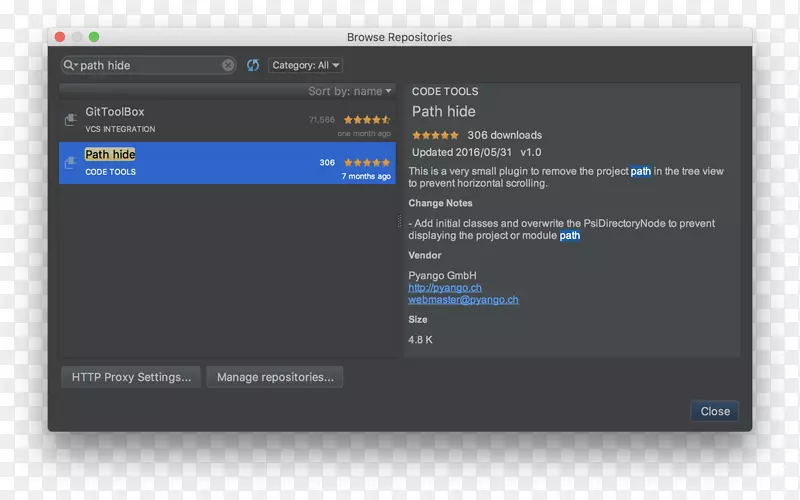Click the green zoom window button
800x500 pixels.
94,37
